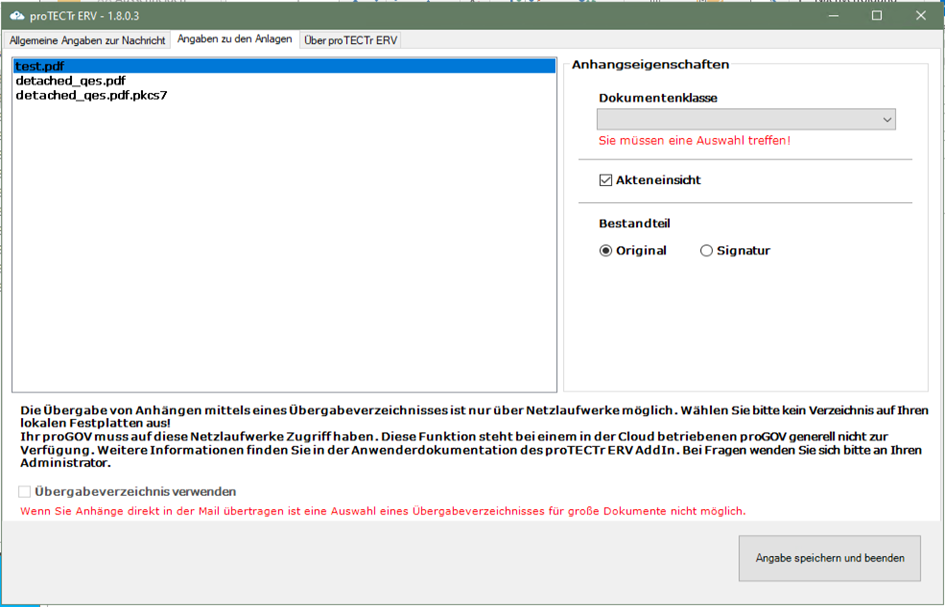
Task: Expand the Dokumentenklasse dropdown arrow
Action: coord(886,120)
